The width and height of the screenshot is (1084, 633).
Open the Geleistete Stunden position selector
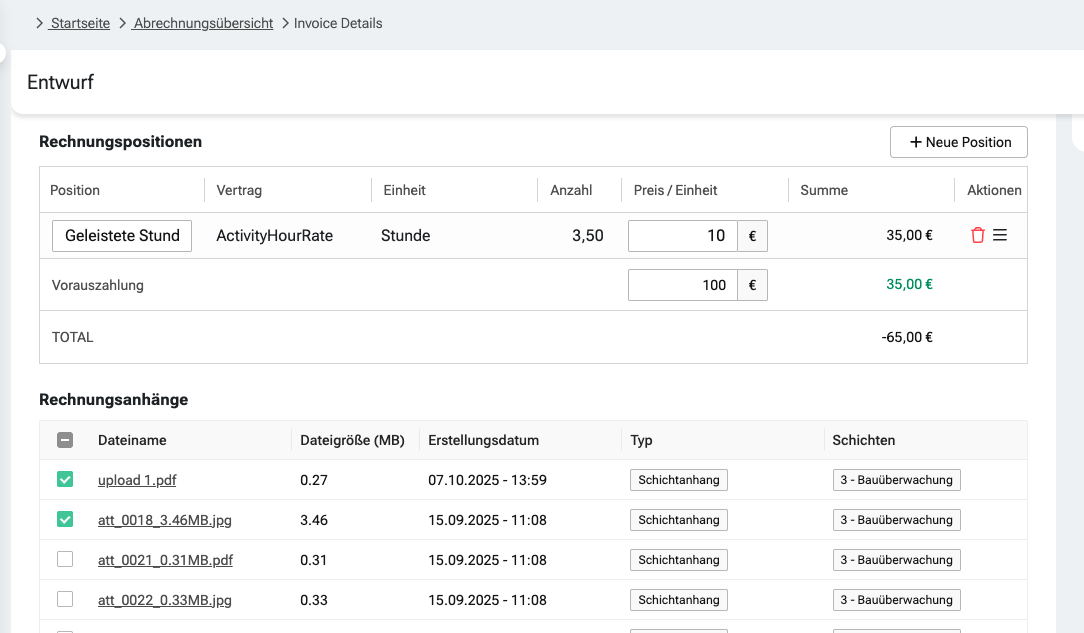122,236
